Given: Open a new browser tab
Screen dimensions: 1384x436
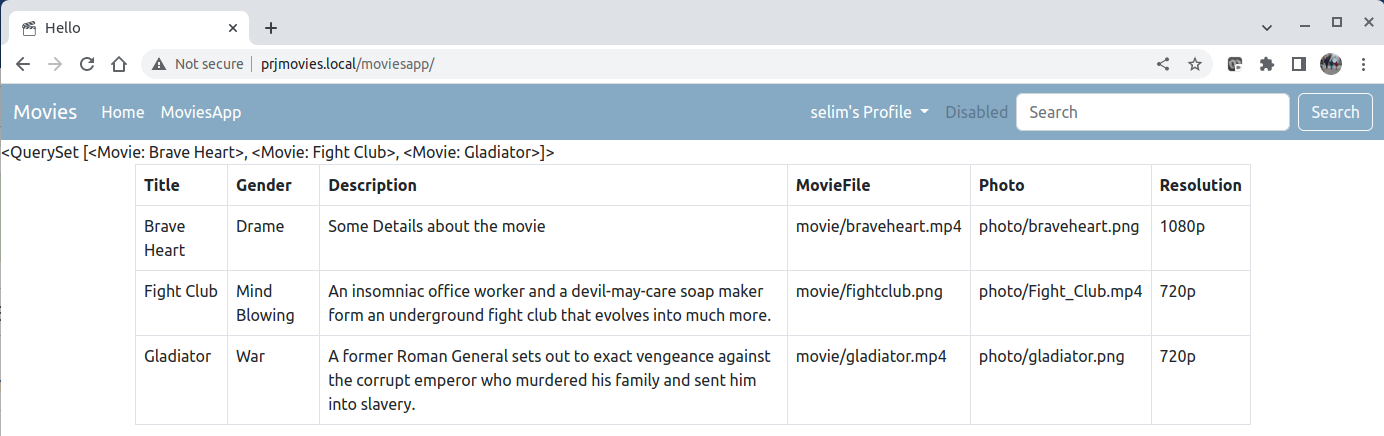Looking at the screenshot, I should tap(270, 28).
